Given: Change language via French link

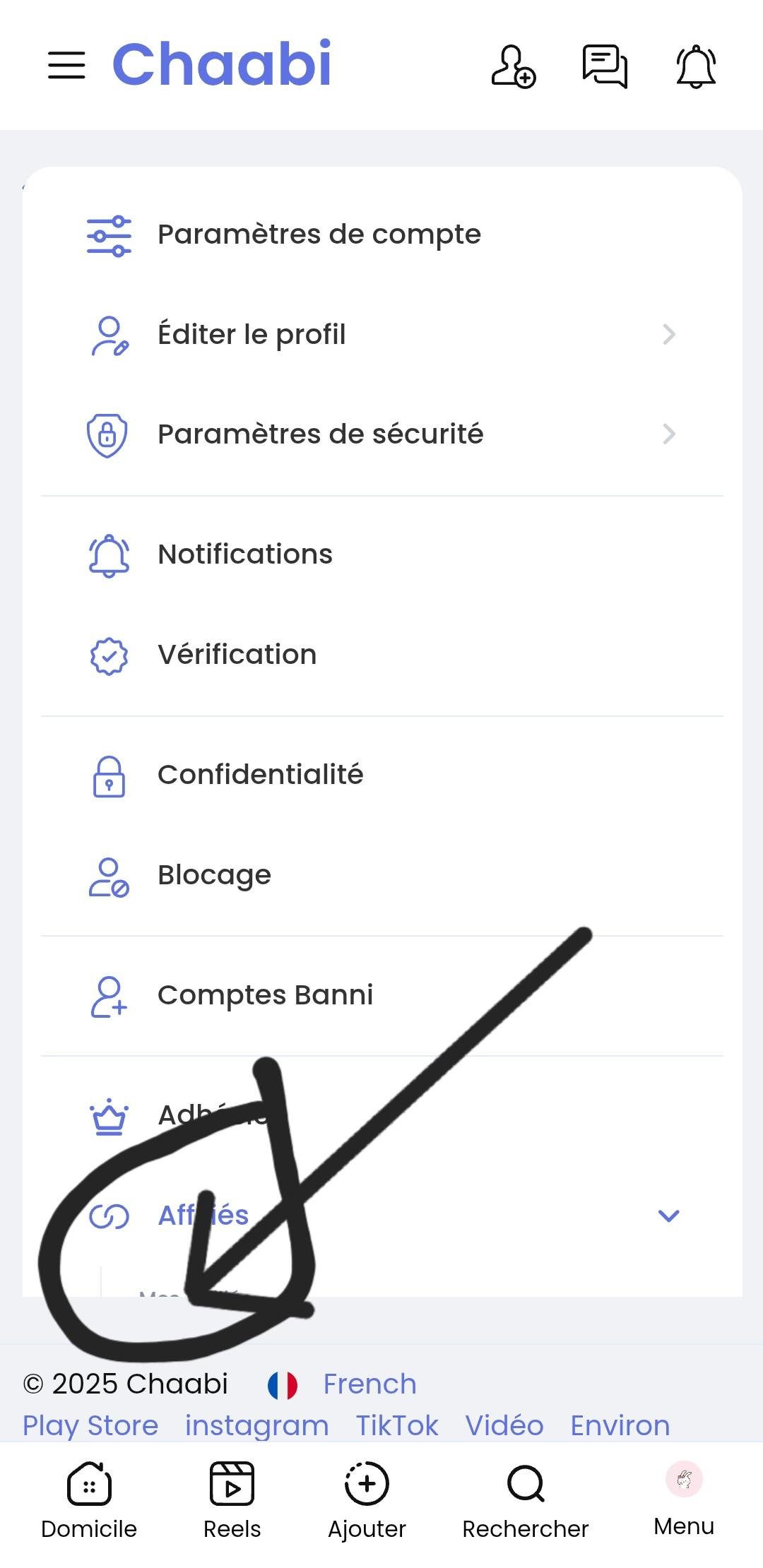Looking at the screenshot, I should coord(369,1384).
